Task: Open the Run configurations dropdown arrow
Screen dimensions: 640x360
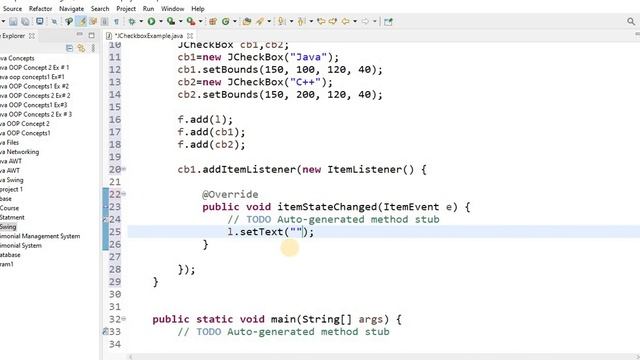Action: pyautogui.click(x=161, y=22)
